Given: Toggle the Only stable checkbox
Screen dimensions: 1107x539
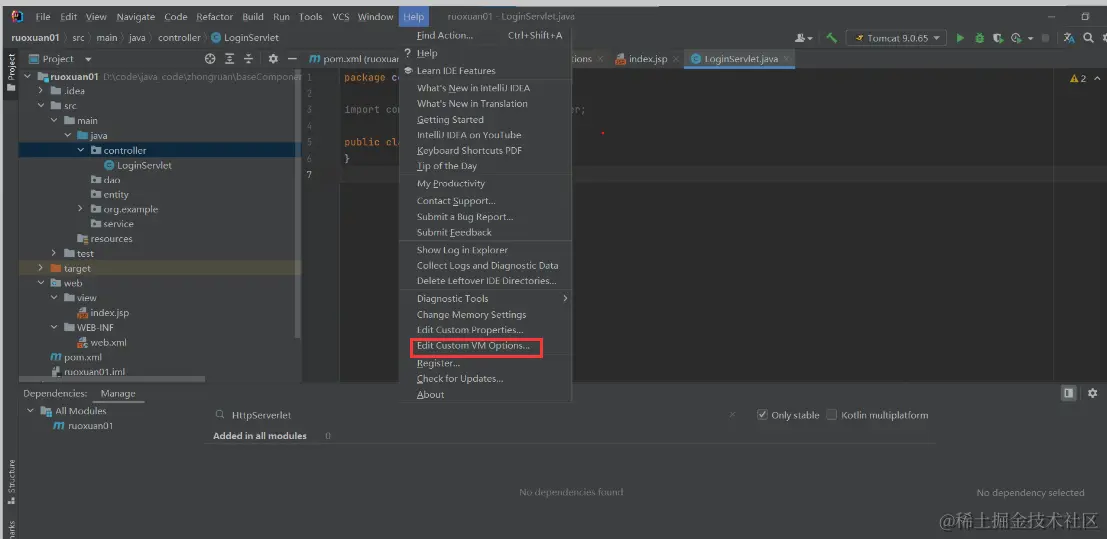Looking at the screenshot, I should [x=762, y=415].
